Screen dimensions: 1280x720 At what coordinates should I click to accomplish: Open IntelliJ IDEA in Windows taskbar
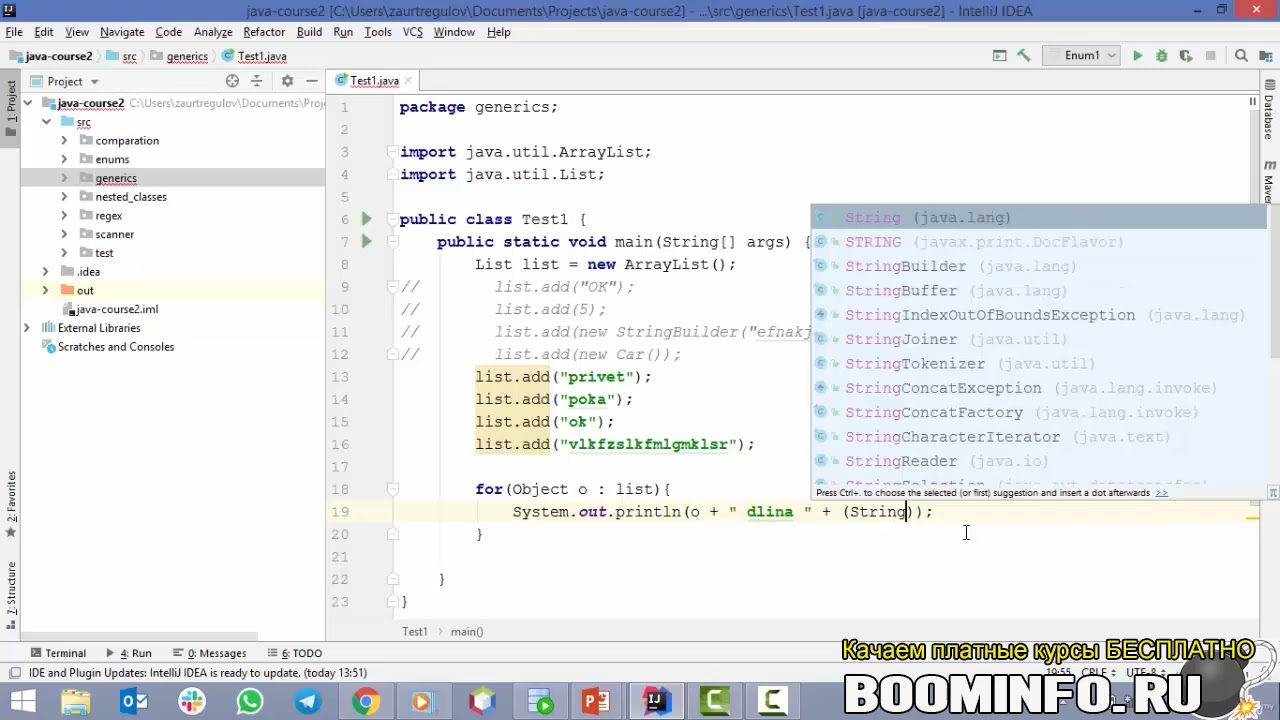pyautogui.click(x=656, y=701)
